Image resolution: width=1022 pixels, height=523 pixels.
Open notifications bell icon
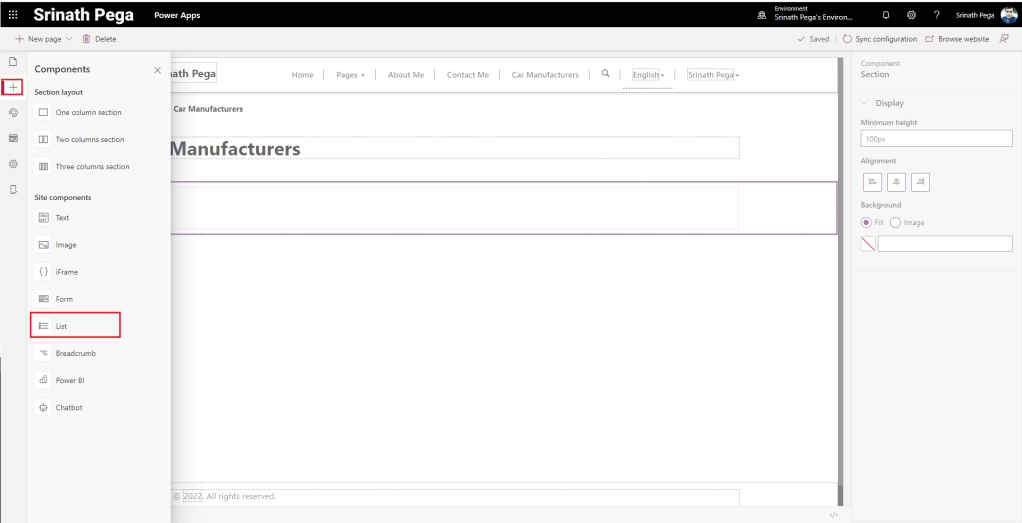[x=885, y=15]
